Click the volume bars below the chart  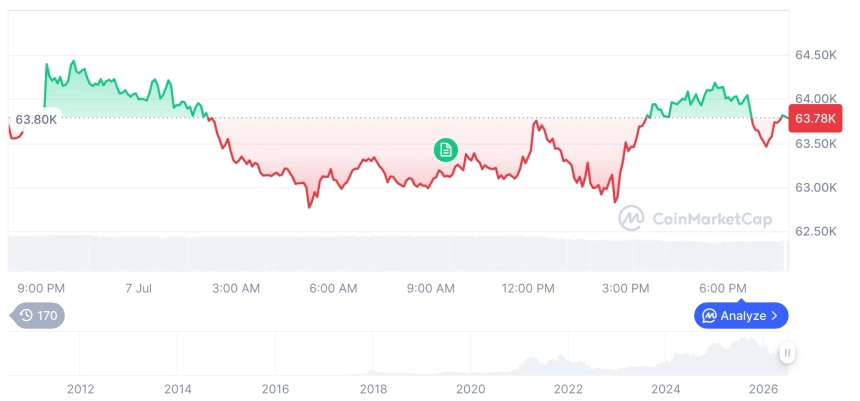(x=399, y=253)
